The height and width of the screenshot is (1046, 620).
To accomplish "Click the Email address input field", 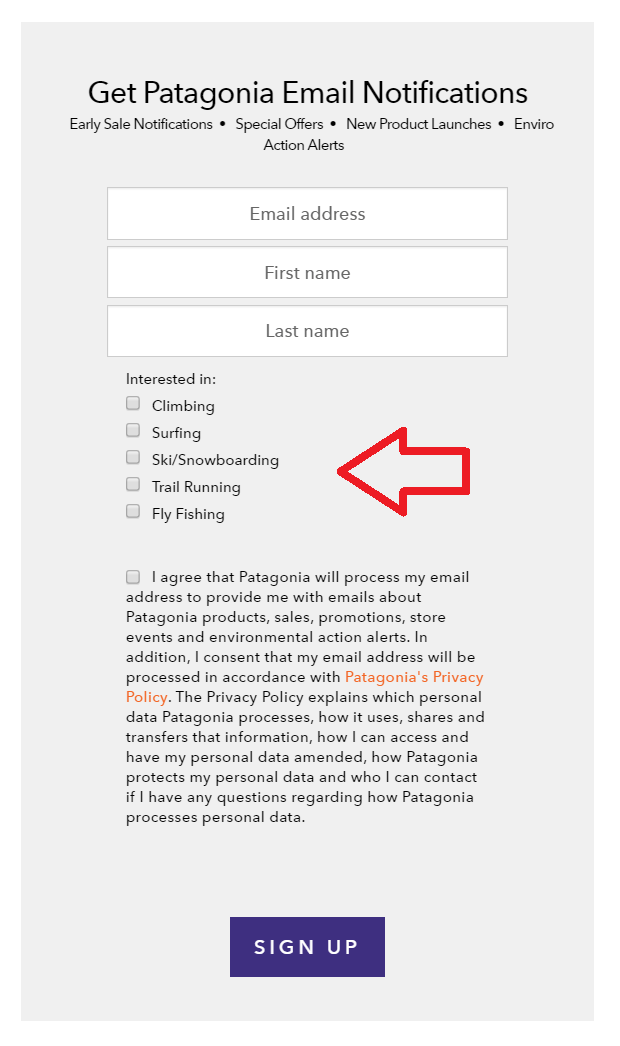I will (x=307, y=213).
